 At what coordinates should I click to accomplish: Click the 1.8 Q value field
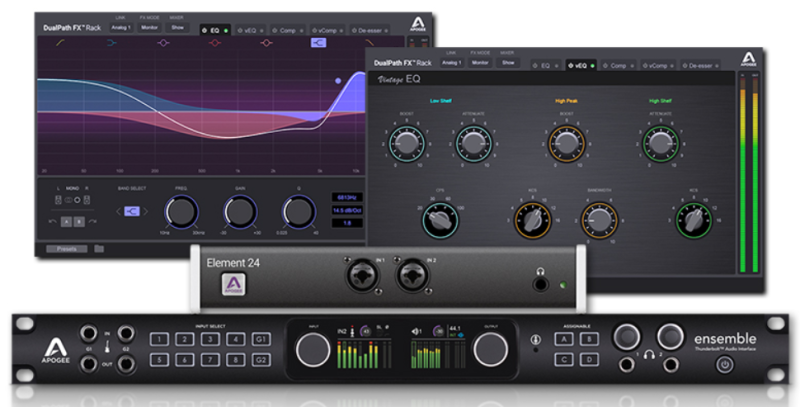coord(347,223)
